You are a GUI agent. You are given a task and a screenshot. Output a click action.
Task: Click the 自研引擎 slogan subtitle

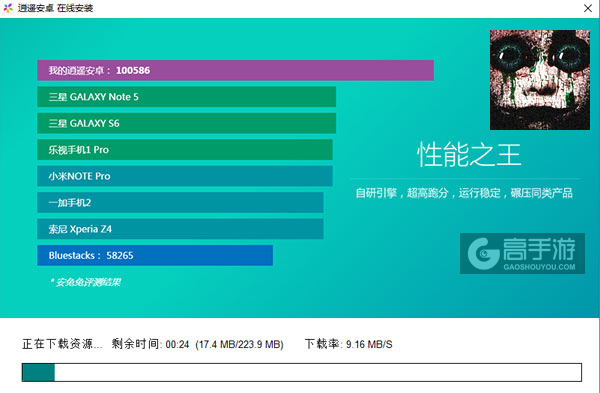click(x=464, y=193)
